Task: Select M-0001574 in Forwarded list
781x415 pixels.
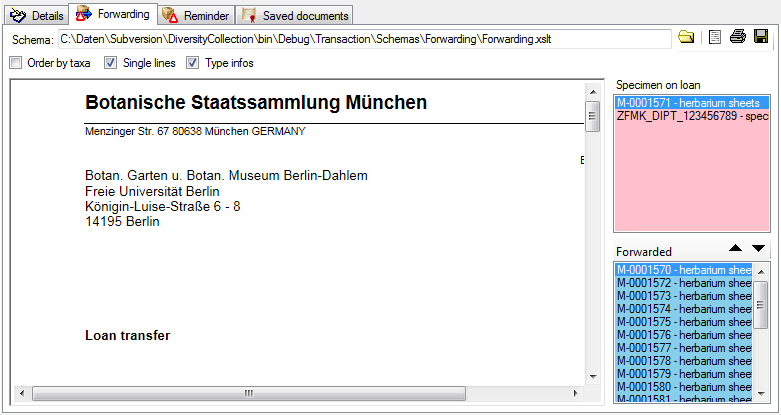Action: pyautogui.click(x=684, y=309)
